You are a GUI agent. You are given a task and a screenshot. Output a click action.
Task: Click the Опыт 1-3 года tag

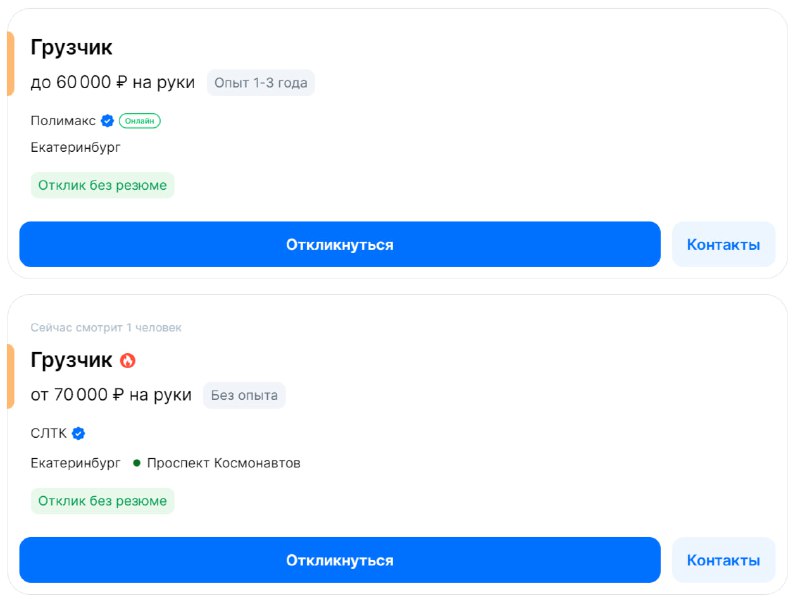[x=261, y=83]
